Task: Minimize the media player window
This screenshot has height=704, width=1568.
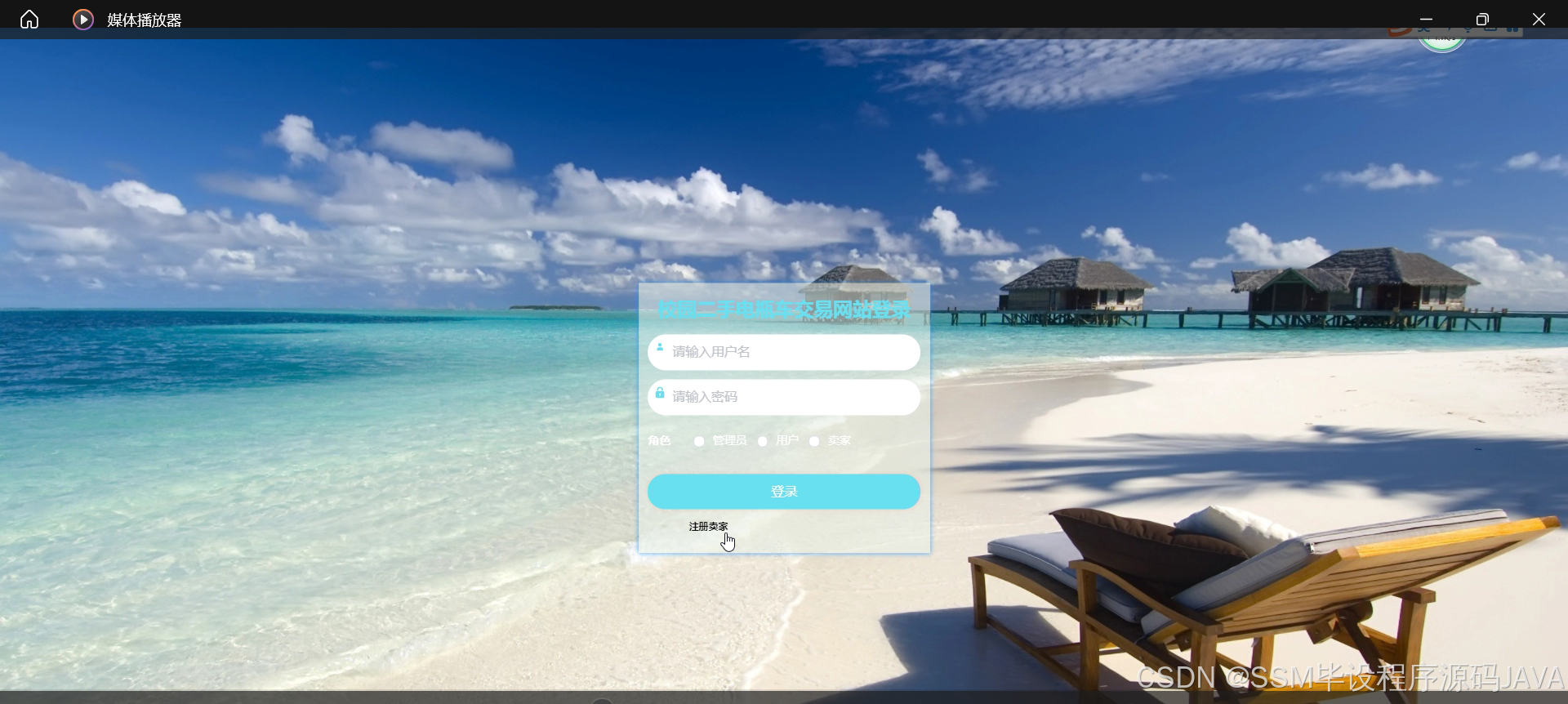Action: coord(1426,20)
